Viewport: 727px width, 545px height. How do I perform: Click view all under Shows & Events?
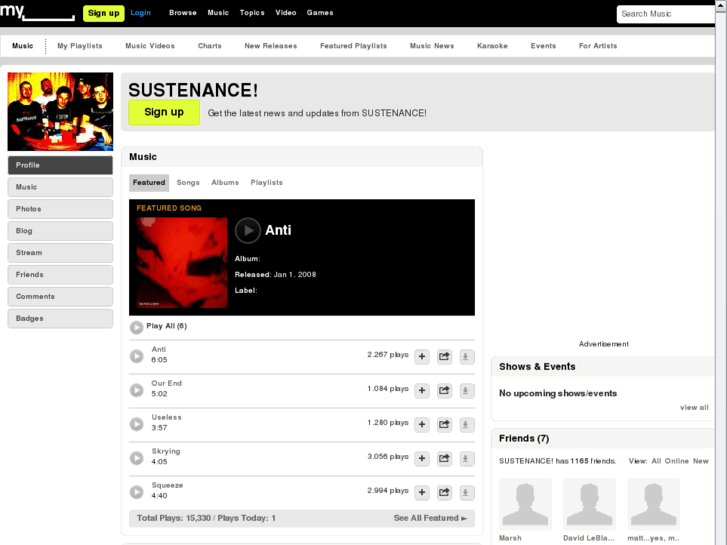694,408
